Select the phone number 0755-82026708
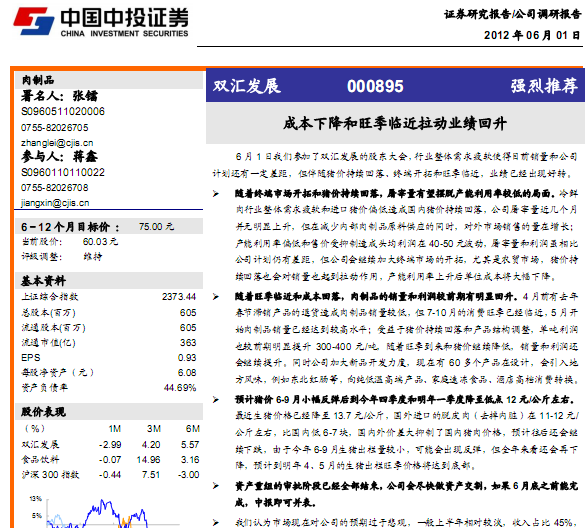This screenshot has height=528, width=588. 55,188
